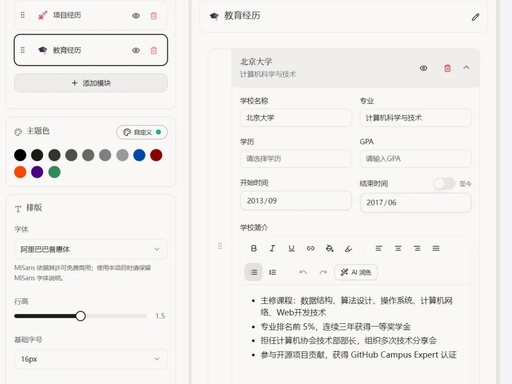The width and height of the screenshot is (512, 384).
Task: Insert a link via toolbar link icon
Action: tap(311, 248)
